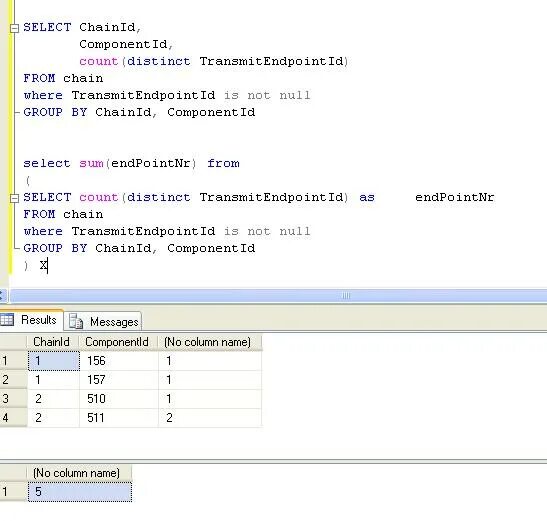547x521 pixels.
Task: Select the second grid's (No column name) header
Action: [x=79, y=473]
